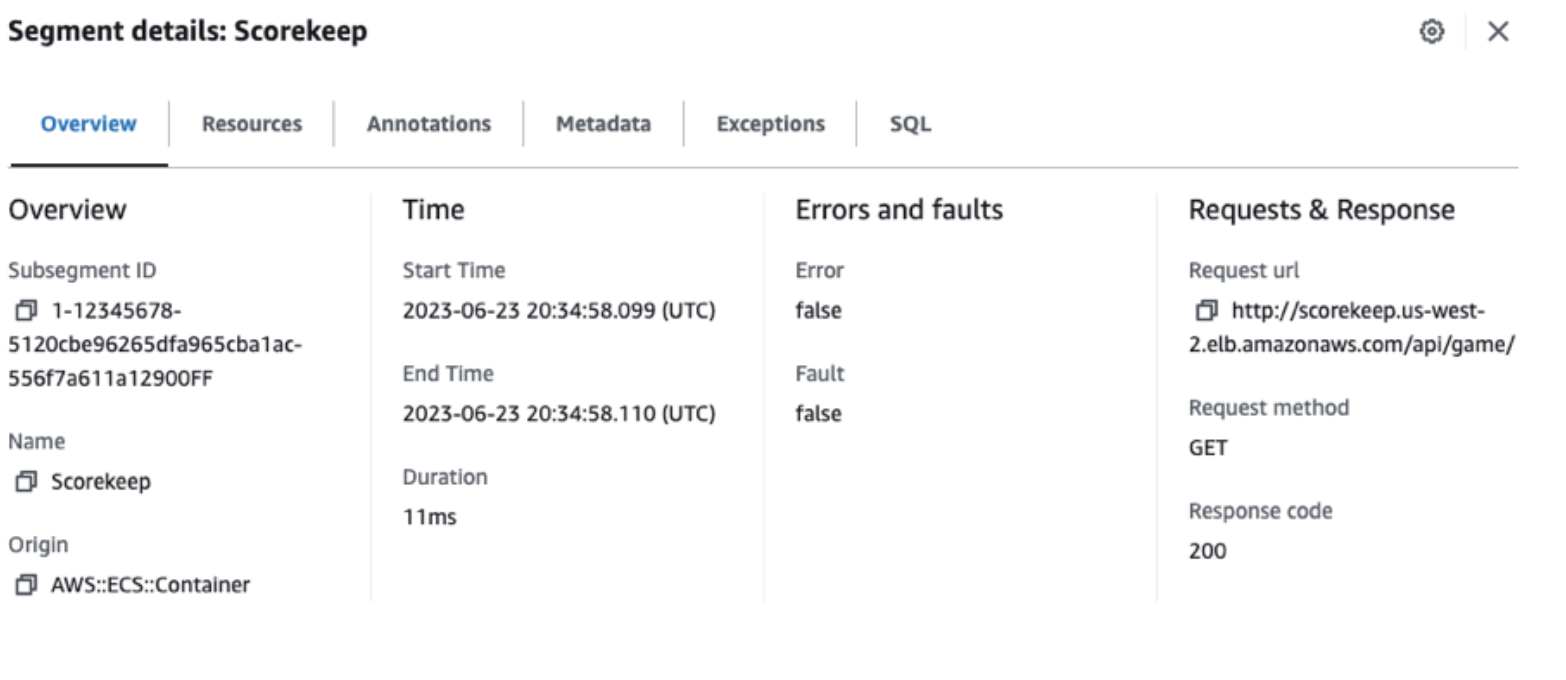Viewport: 1566px width, 680px height.
Task: Click the Requests & Response heading
Action: (x=1321, y=210)
